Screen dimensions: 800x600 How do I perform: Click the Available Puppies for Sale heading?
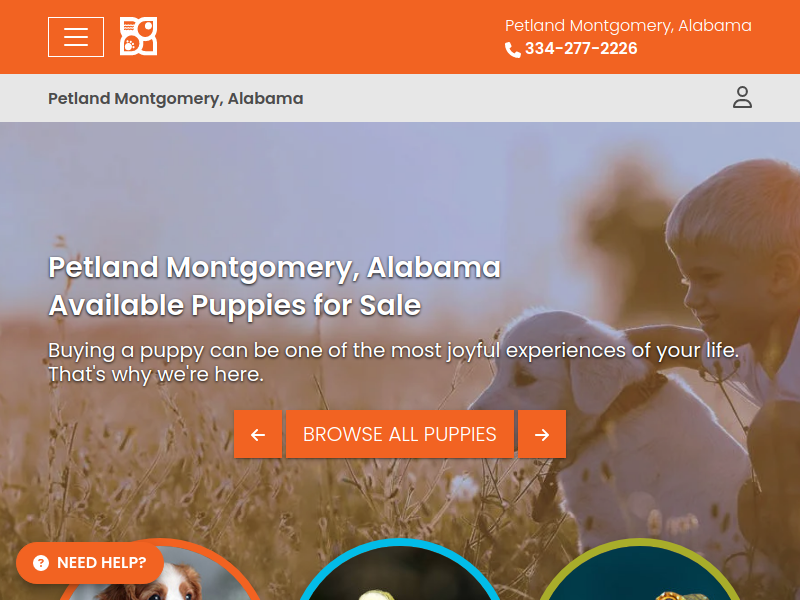pyautogui.click(x=235, y=305)
